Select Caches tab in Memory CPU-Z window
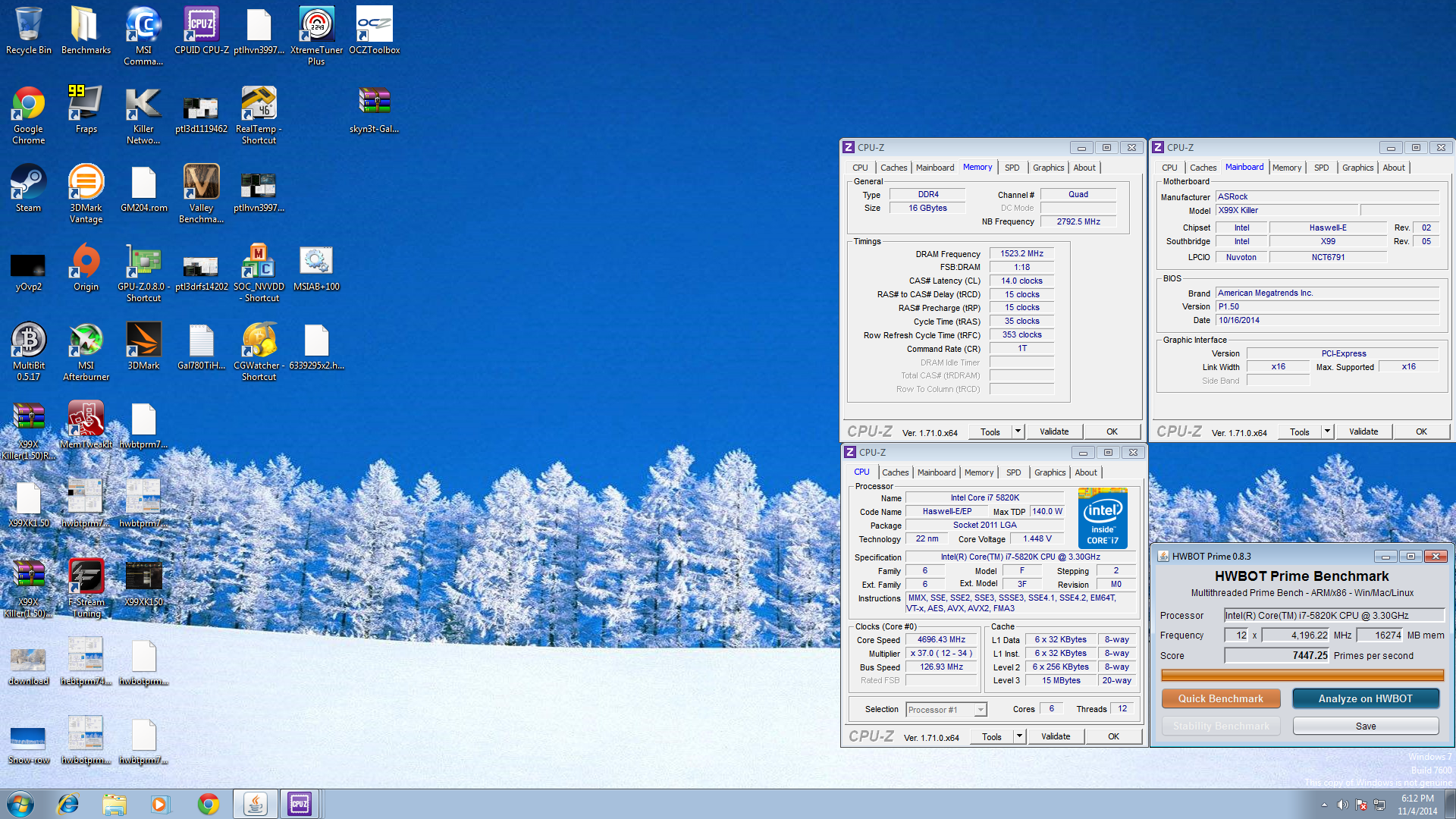 coord(893,168)
